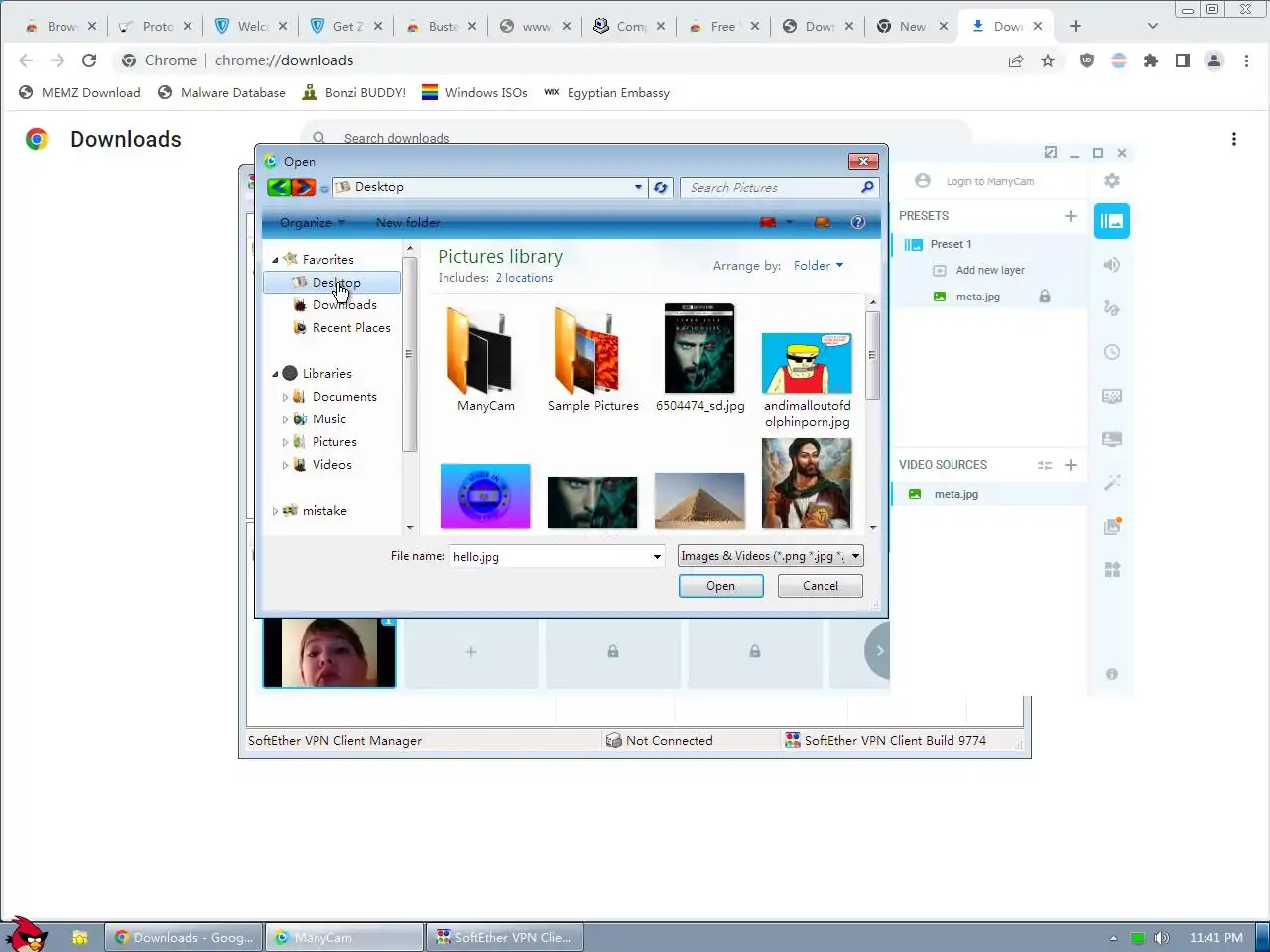Click the Open button
The image size is (1270, 952).
tap(721, 586)
